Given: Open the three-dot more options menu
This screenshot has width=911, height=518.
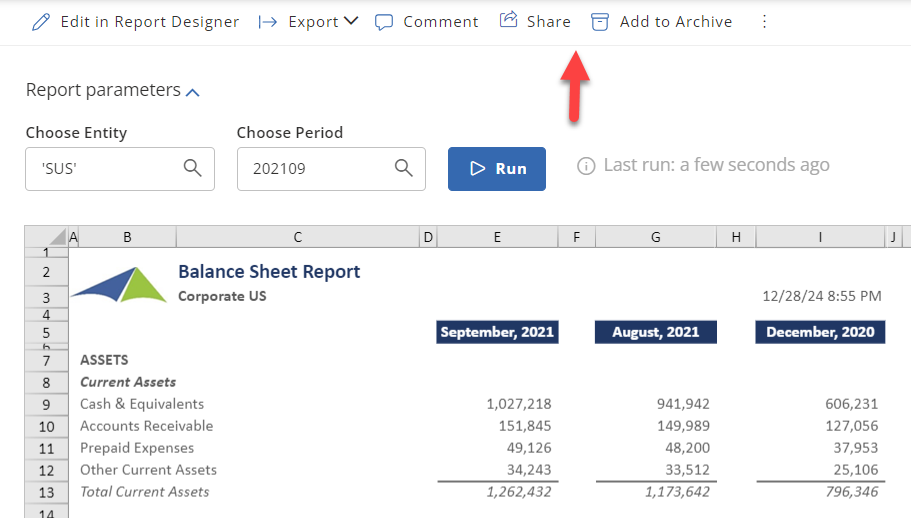Looking at the screenshot, I should point(765,22).
